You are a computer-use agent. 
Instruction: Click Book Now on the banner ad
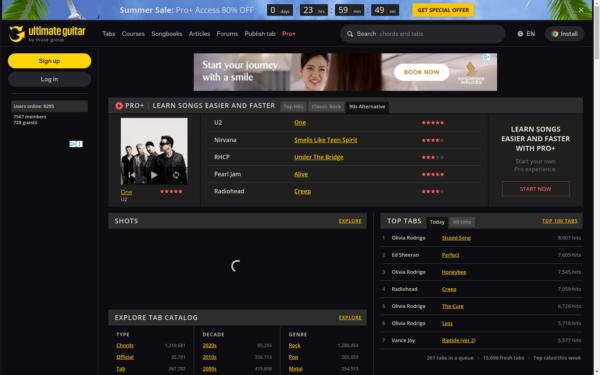point(421,72)
